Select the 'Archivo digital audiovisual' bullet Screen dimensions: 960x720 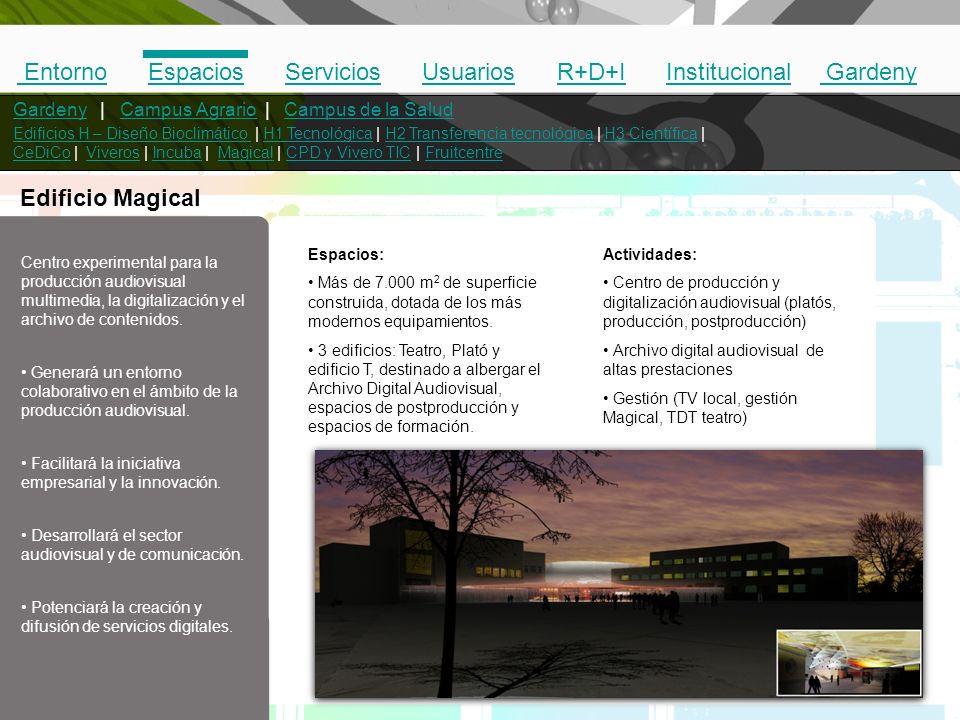pyautogui.click(x=713, y=360)
